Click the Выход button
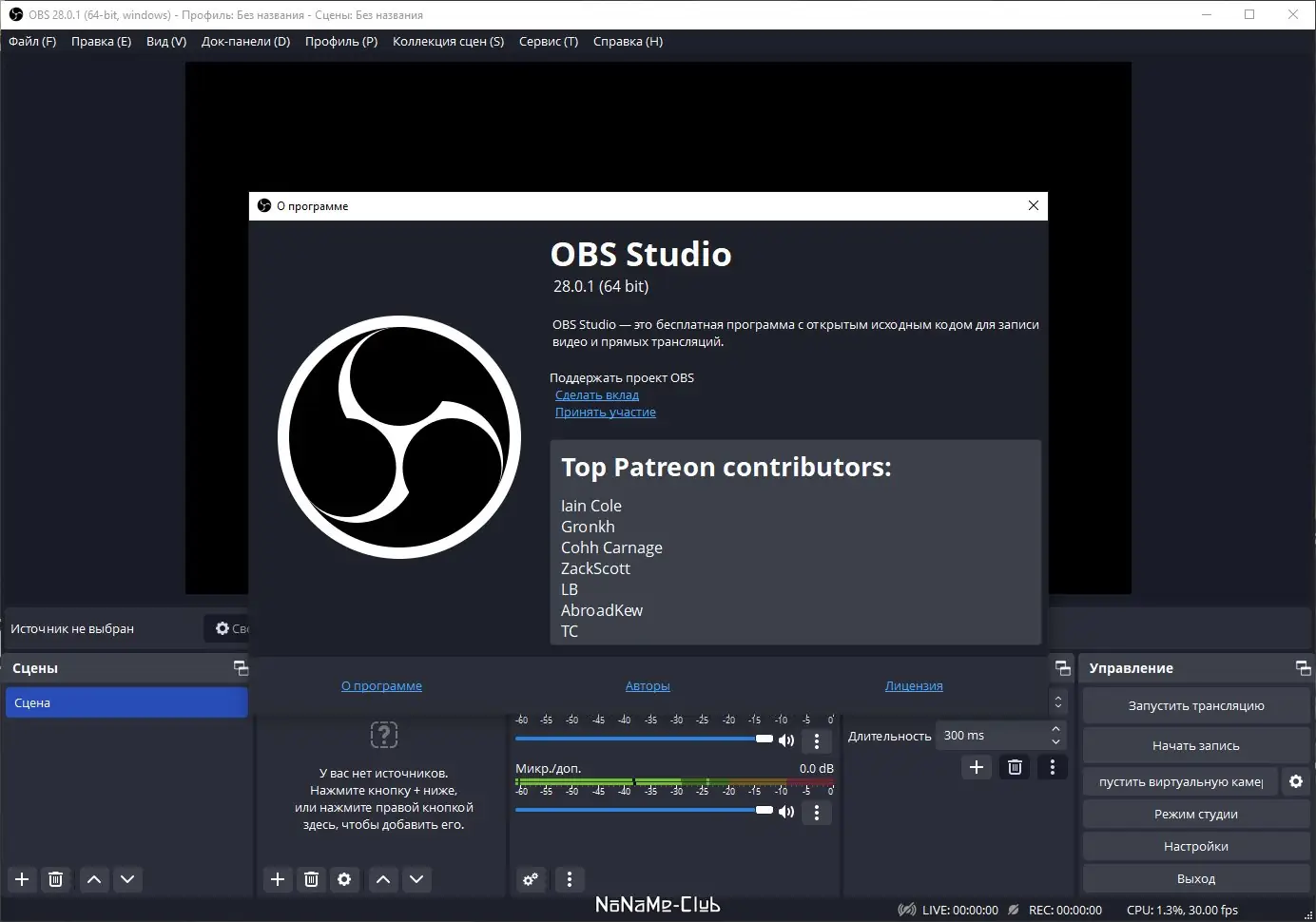Image resolution: width=1316 pixels, height=922 pixels. click(1196, 879)
